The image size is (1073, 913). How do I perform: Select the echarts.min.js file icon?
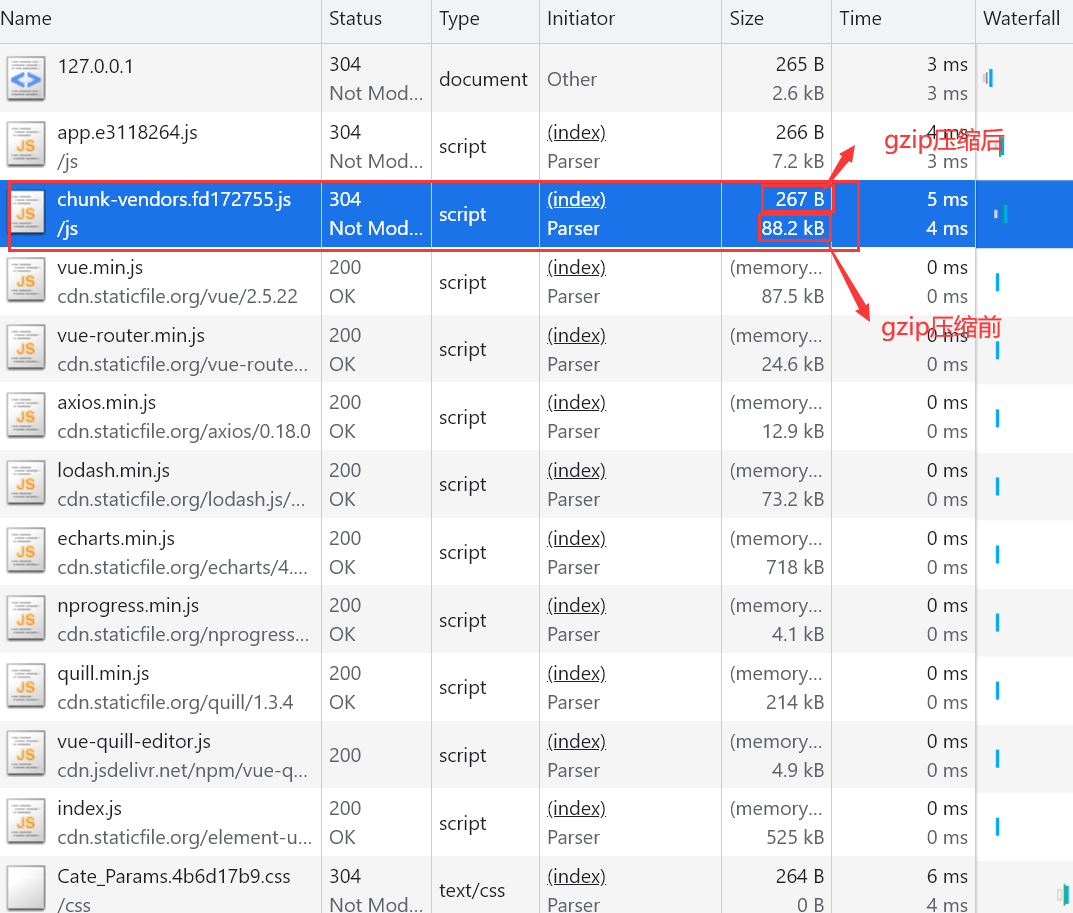point(26,552)
